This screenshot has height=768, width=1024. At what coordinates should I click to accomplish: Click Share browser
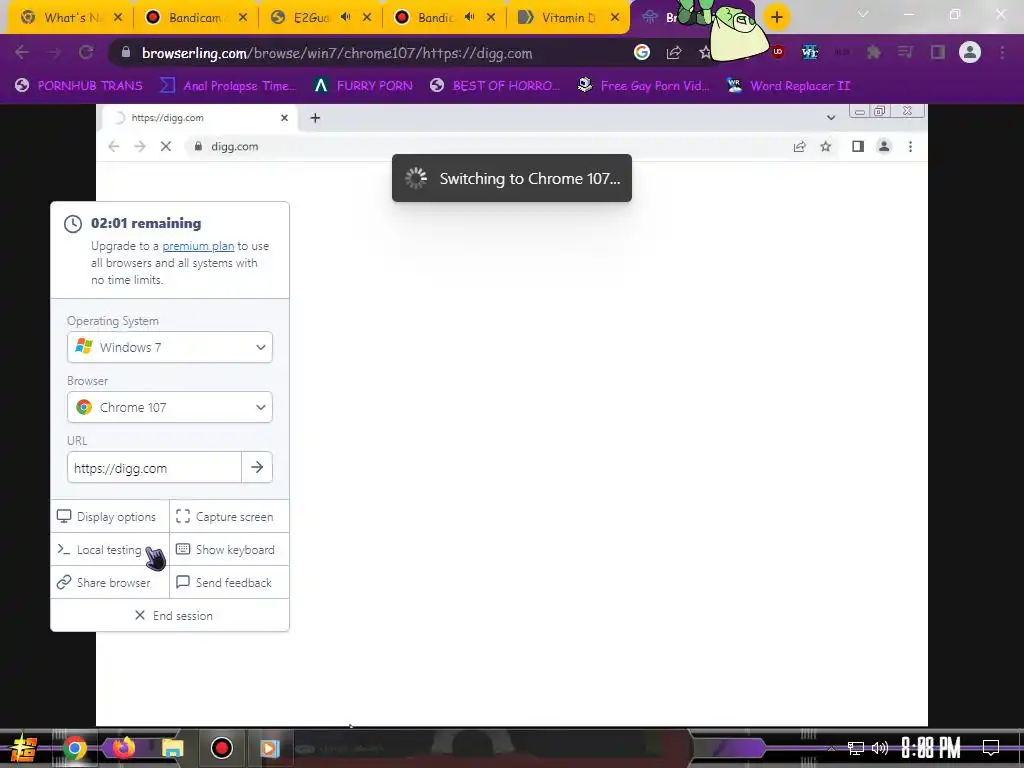click(110, 583)
